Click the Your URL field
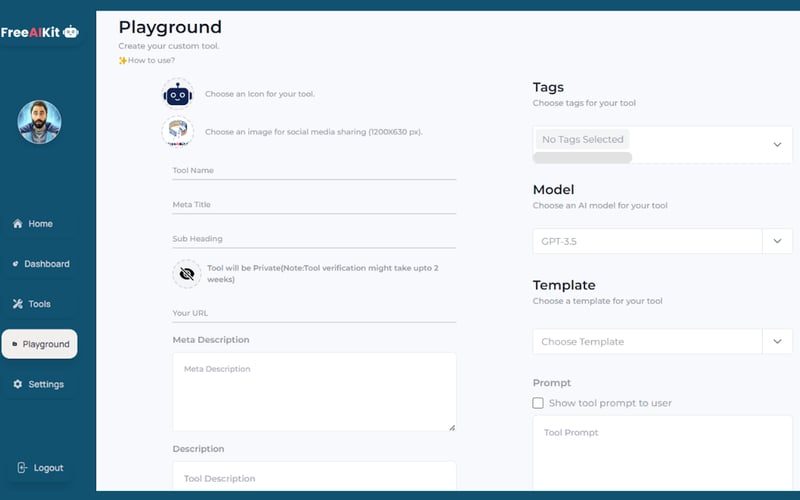 pos(314,313)
